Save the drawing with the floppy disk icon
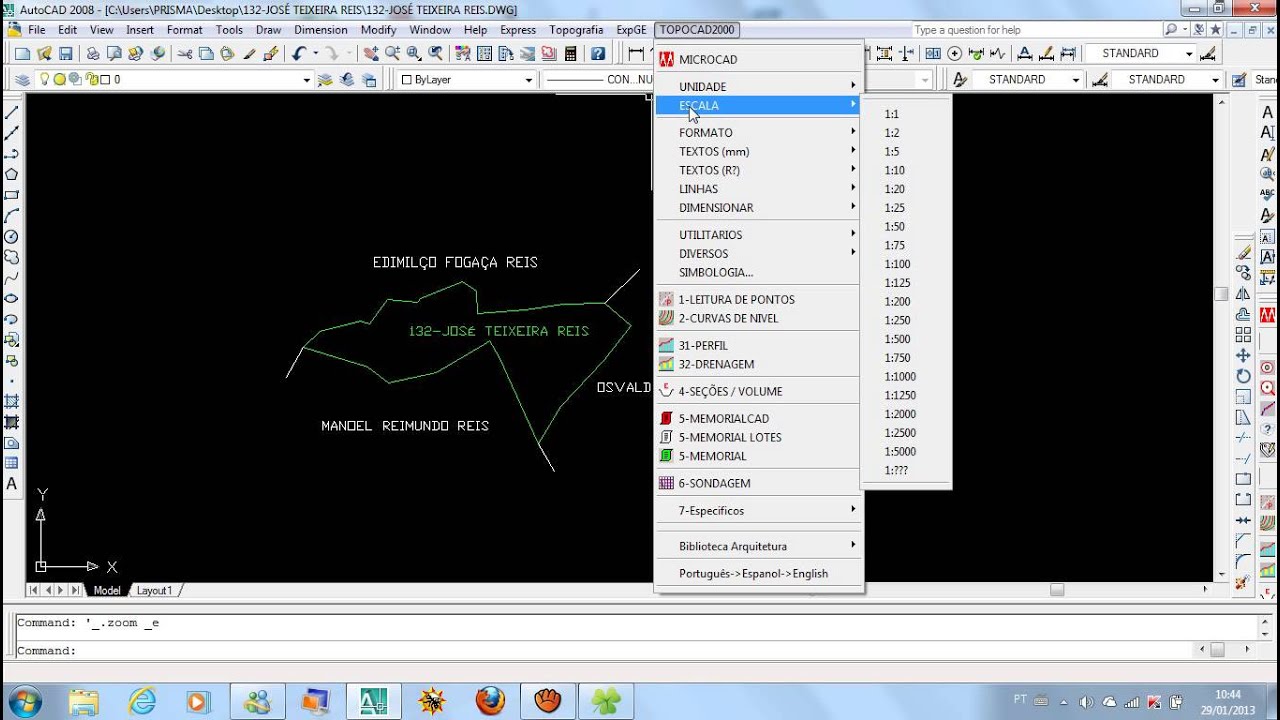Screen dimensions: 1280x720 (66, 54)
